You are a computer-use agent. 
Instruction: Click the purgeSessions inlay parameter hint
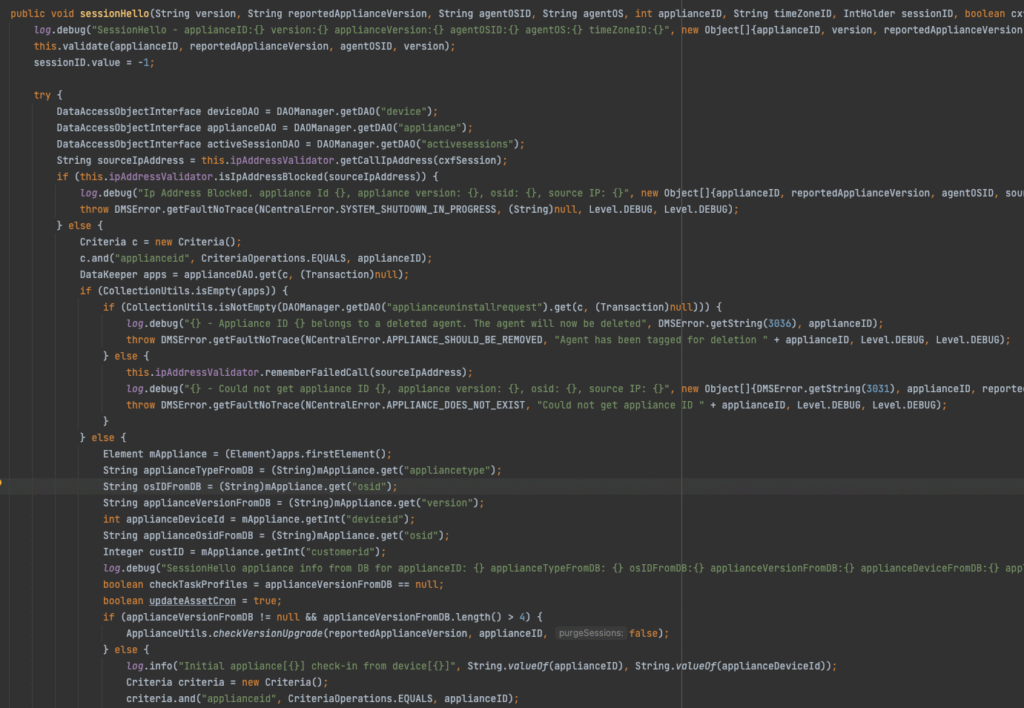tap(590, 633)
